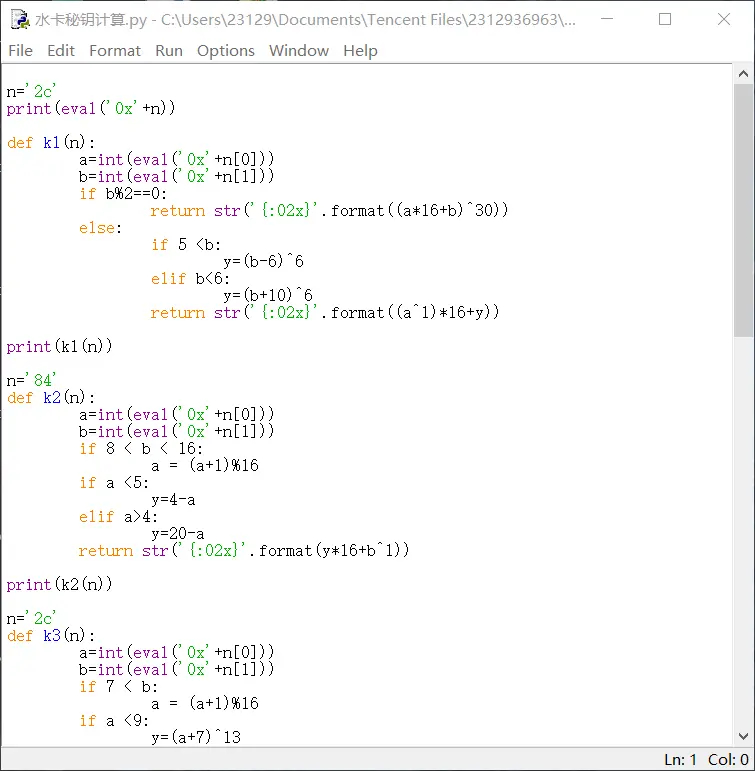
Task: Open the Run menu
Action: [169, 51]
